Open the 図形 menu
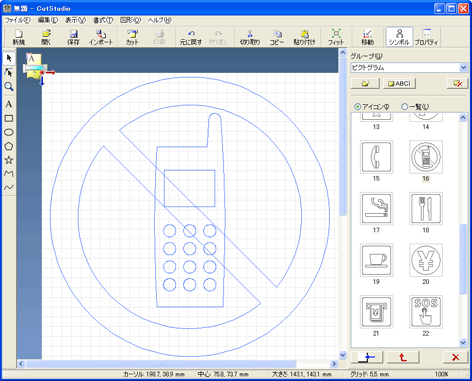 pyautogui.click(x=130, y=20)
